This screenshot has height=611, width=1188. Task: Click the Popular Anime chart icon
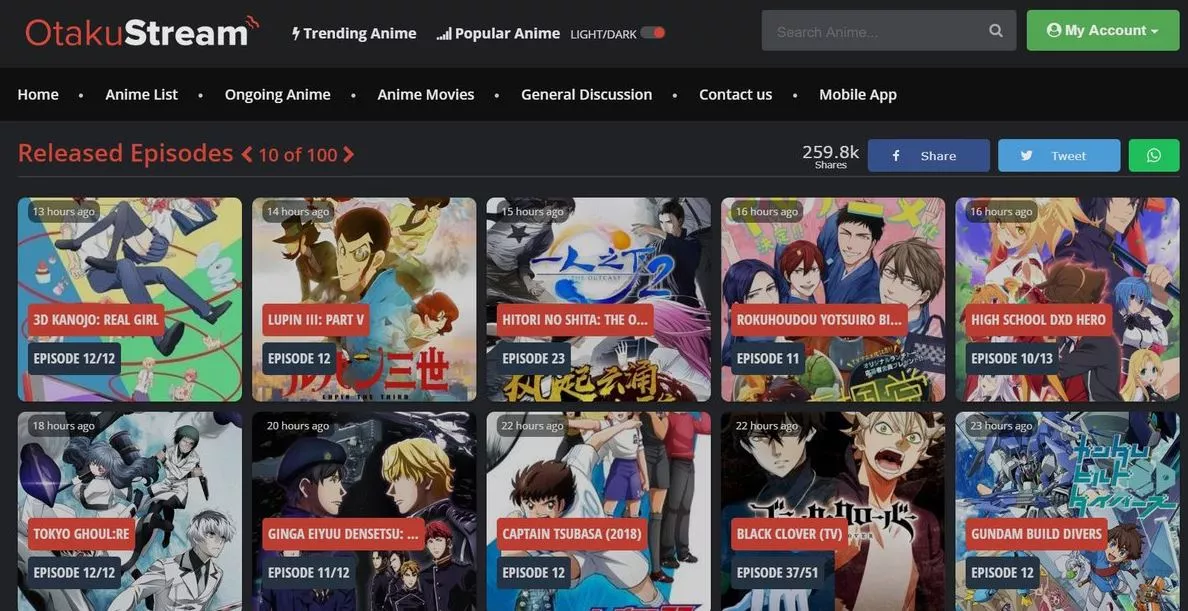443,32
